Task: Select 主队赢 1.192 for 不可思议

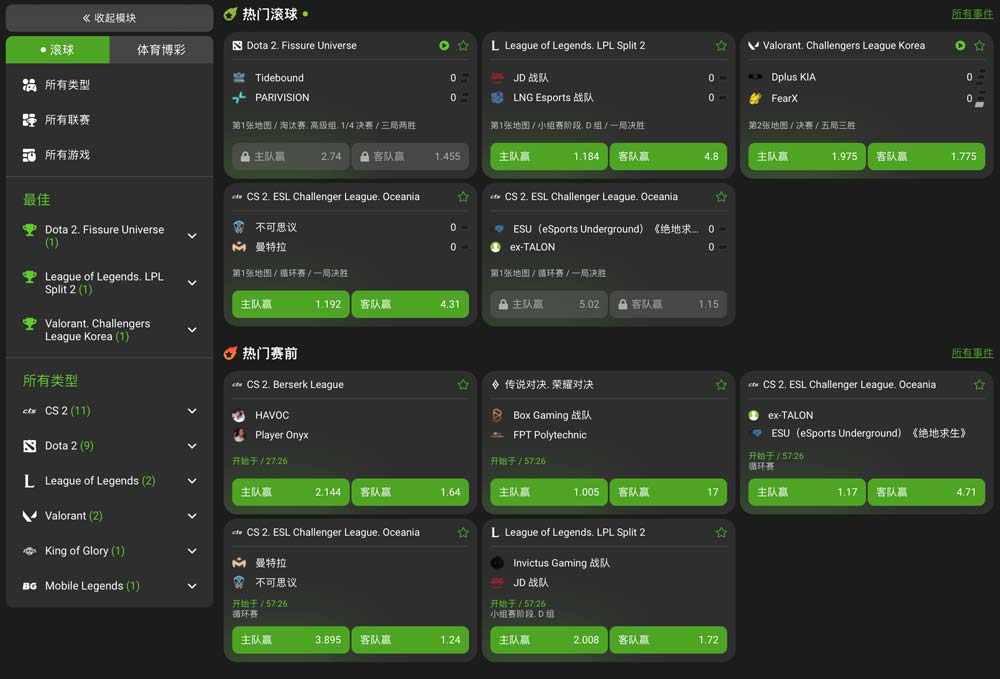Action: (x=291, y=304)
